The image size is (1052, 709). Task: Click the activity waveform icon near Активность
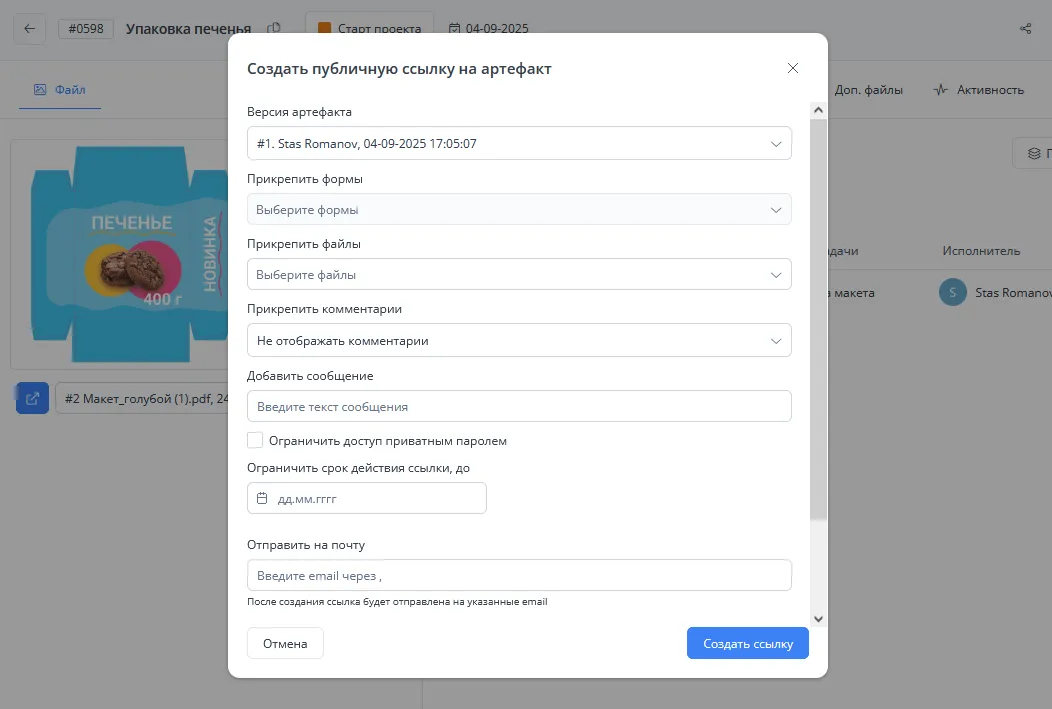click(x=941, y=89)
